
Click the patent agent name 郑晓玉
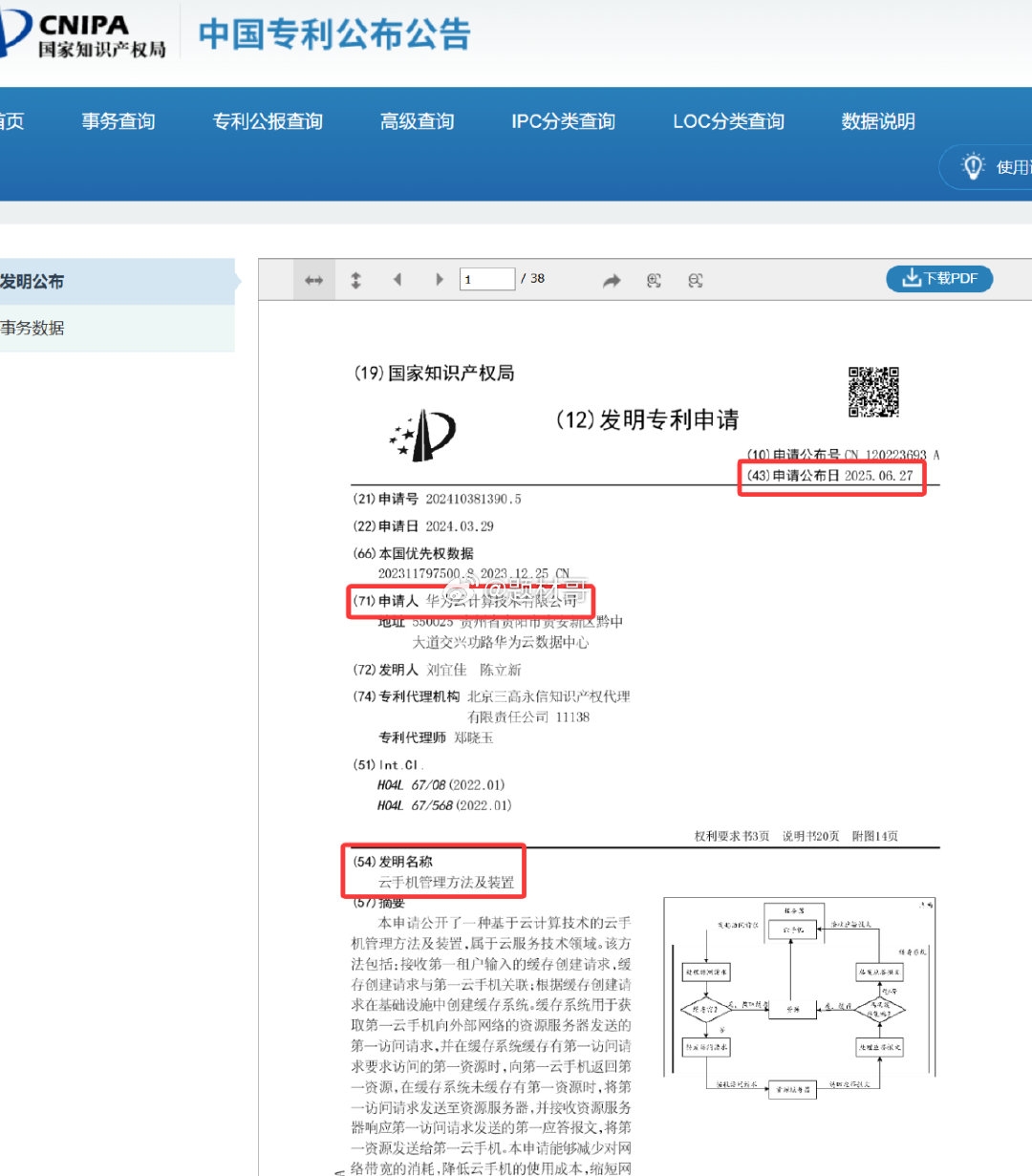474,738
